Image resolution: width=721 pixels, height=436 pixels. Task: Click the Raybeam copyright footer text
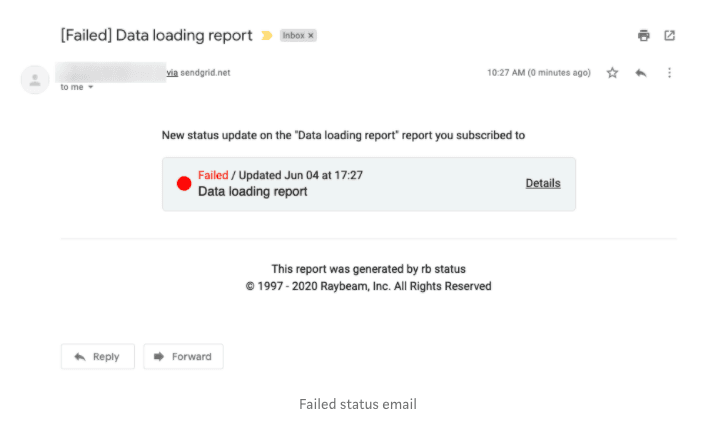[368, 286]
